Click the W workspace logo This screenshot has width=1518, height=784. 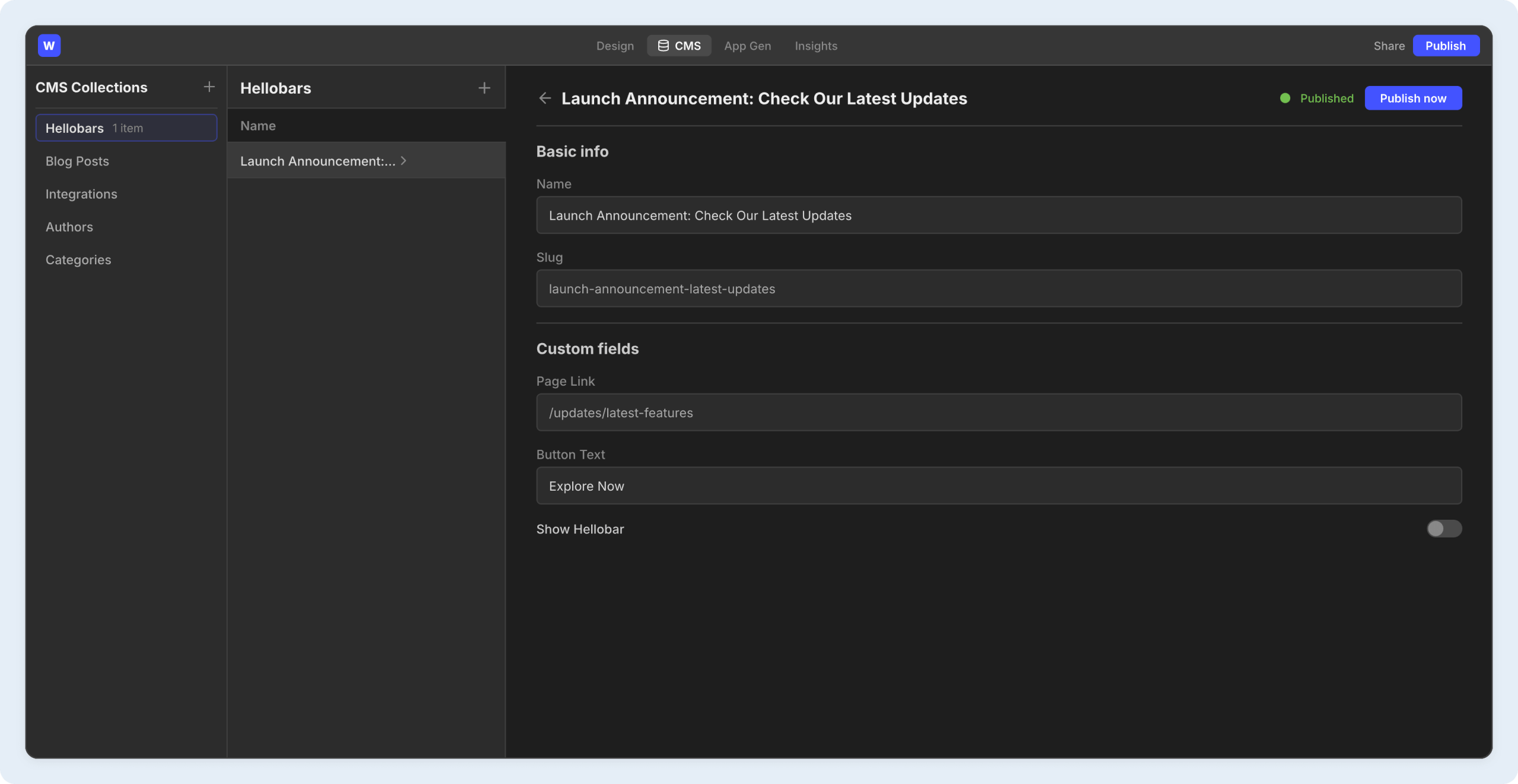pyautogui.click(x=49, y=45)
